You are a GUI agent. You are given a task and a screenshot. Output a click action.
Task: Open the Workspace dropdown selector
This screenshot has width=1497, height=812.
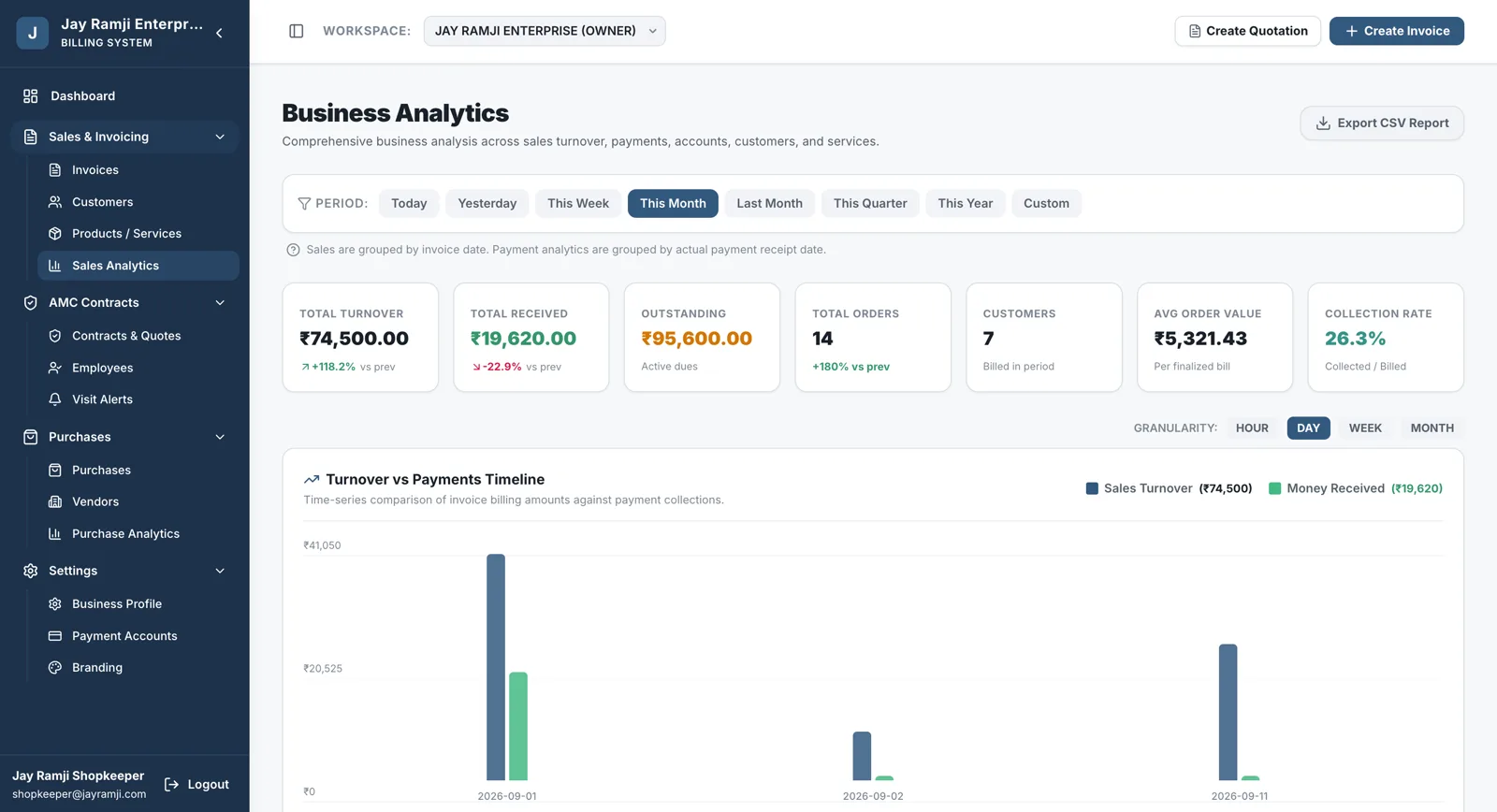tap(545, 31)
